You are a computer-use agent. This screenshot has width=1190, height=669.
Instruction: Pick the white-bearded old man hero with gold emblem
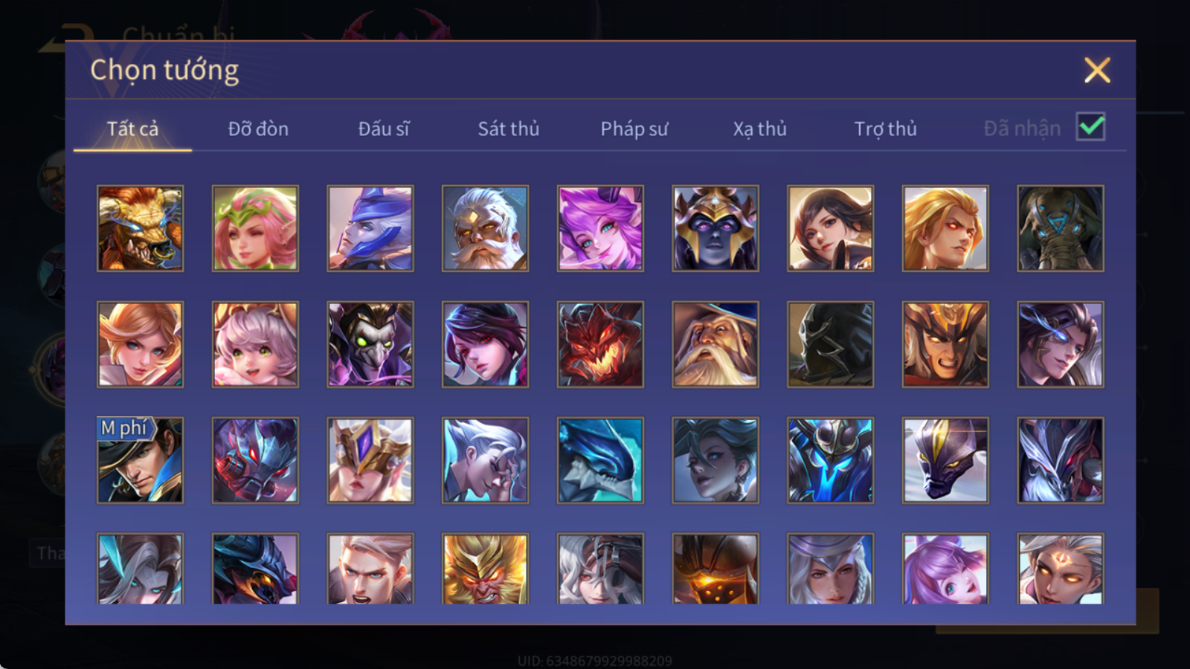click(x=485, y=228)
